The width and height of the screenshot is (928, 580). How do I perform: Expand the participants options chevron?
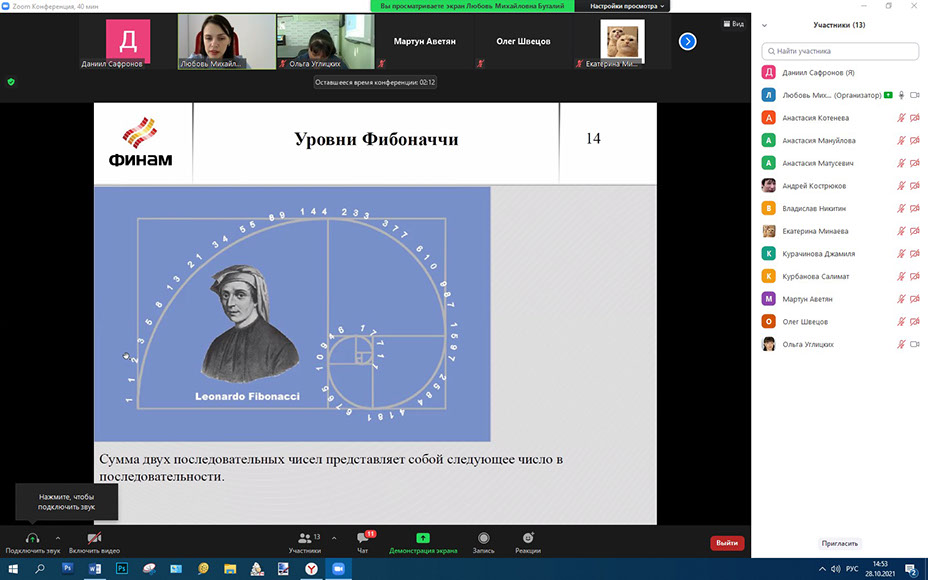(x=334, y=537)
